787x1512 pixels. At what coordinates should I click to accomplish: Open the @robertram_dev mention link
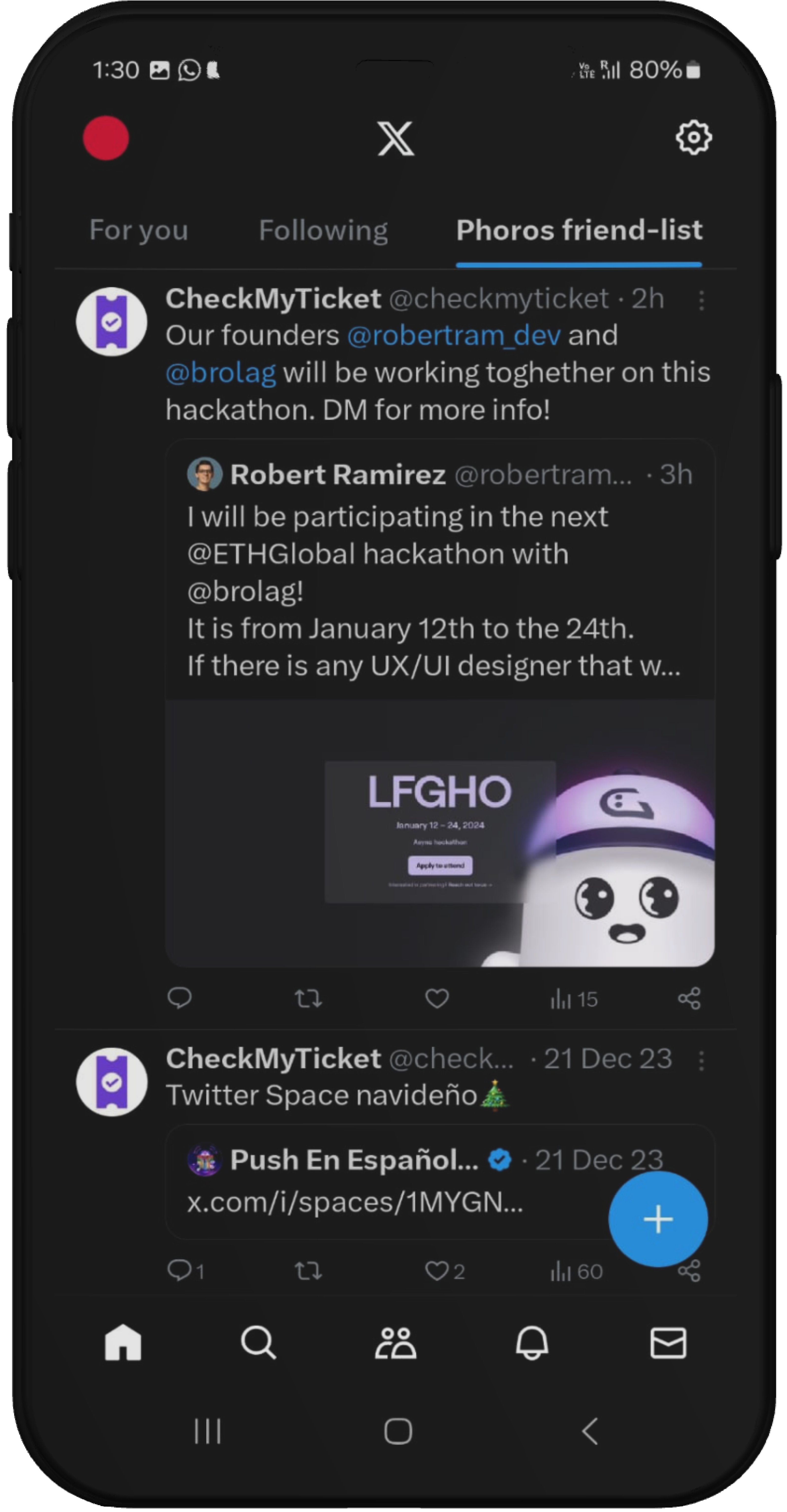tap(454, 336)
